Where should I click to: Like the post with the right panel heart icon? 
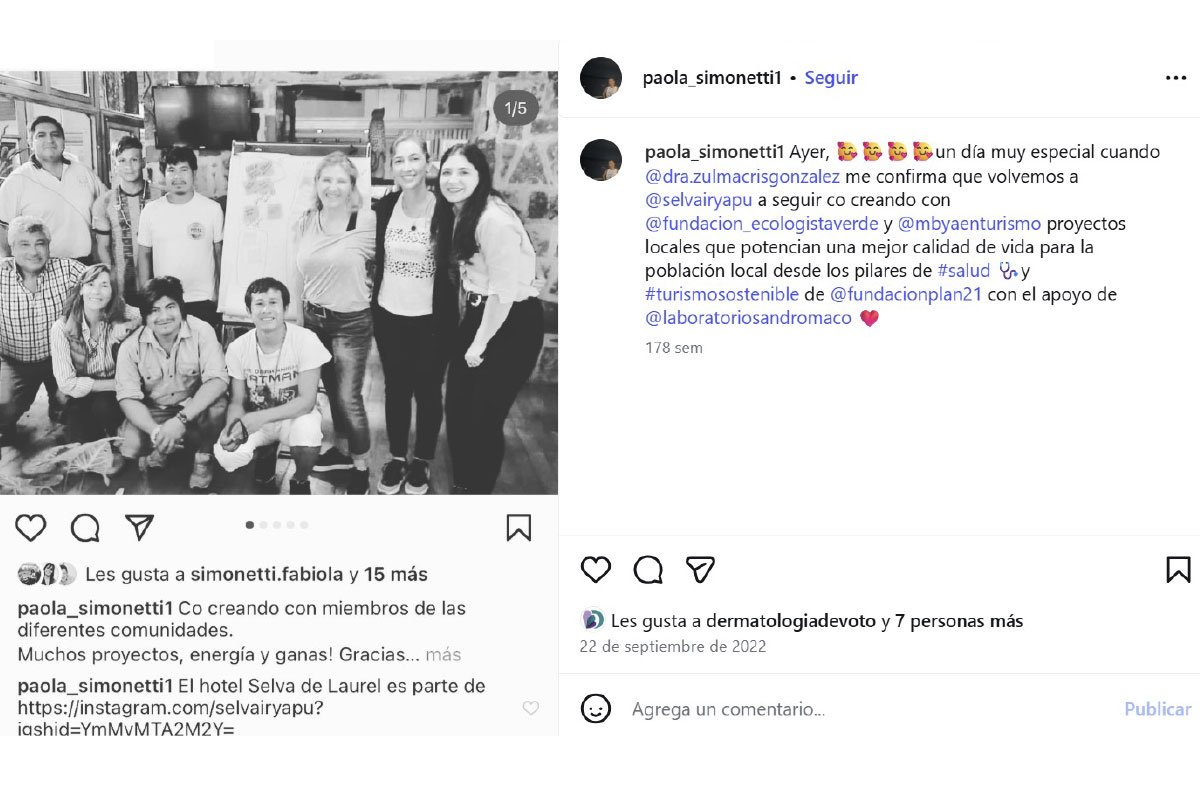click(x=596, y=570)
